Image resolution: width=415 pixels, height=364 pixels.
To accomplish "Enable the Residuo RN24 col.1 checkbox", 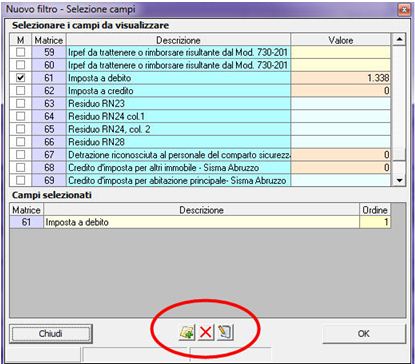I will (20, 116).
